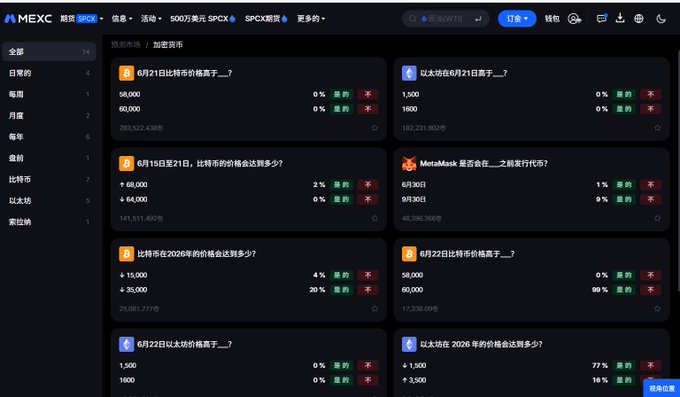
Task: Focus the search input field
Action: (x=445, y=19)
